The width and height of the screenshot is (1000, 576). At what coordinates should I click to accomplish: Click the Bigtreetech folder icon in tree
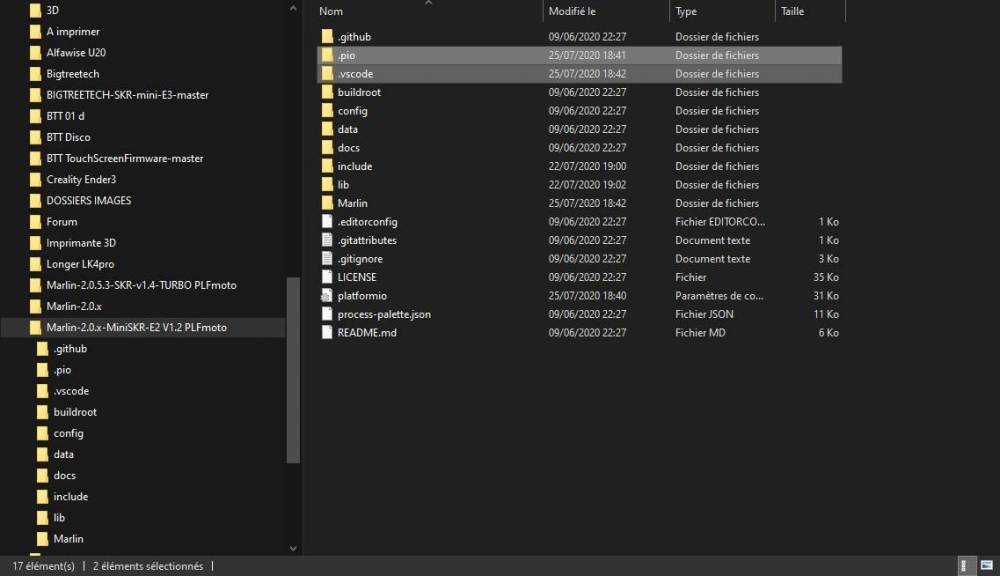coord(36,73)
